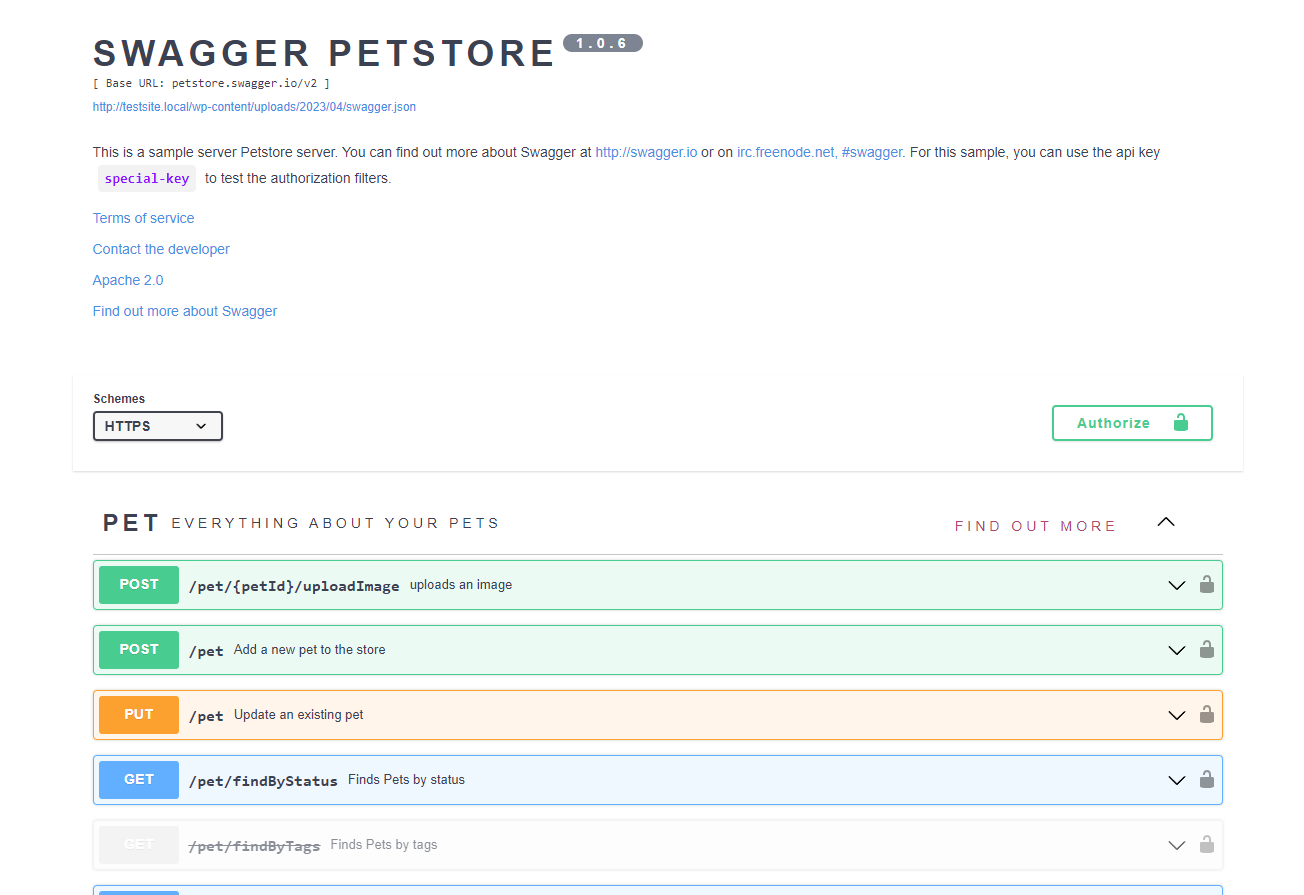Click the POST method badge for uploadImage
The width and height of the screenshot is (1304, 895).
point(139,585)
